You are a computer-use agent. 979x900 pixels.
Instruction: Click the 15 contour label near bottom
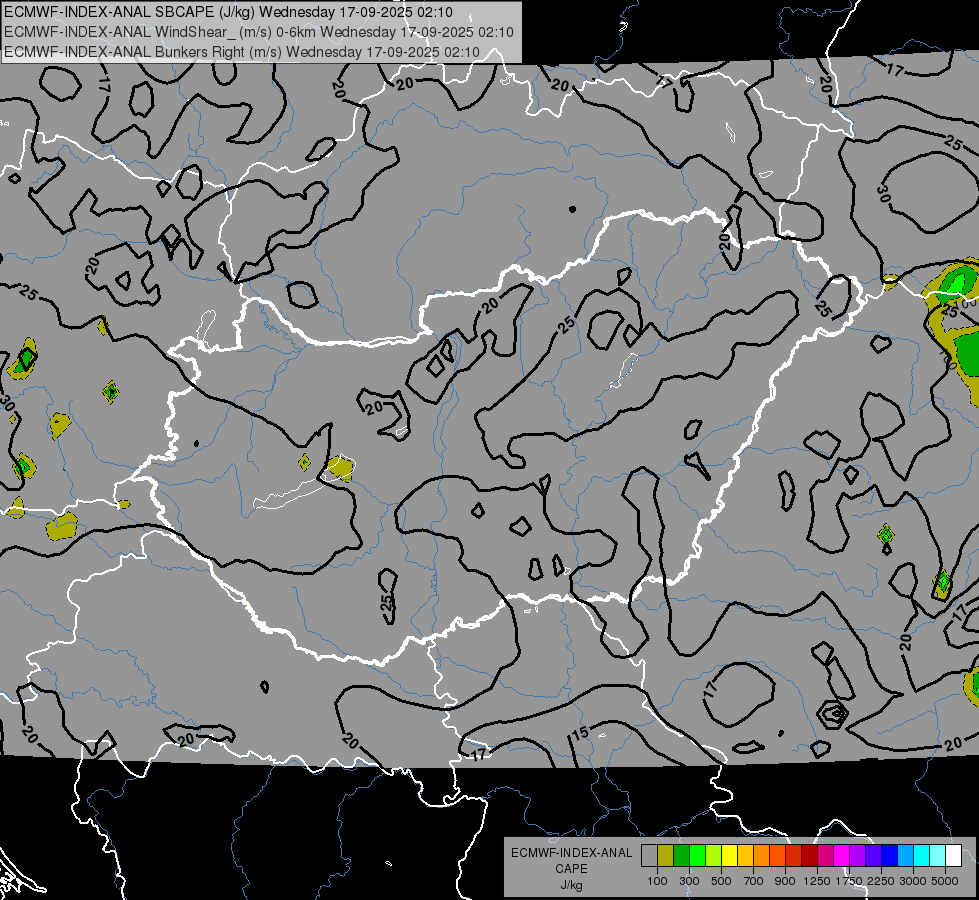(x=581, y=733)
